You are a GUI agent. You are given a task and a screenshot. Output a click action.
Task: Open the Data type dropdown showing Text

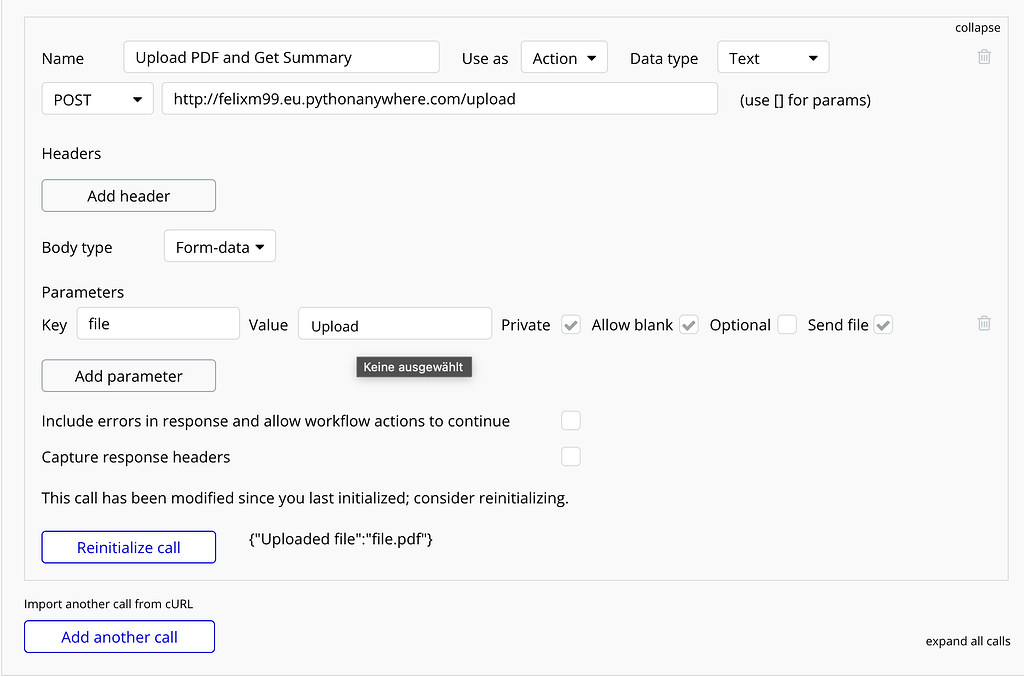coord(772,57)
